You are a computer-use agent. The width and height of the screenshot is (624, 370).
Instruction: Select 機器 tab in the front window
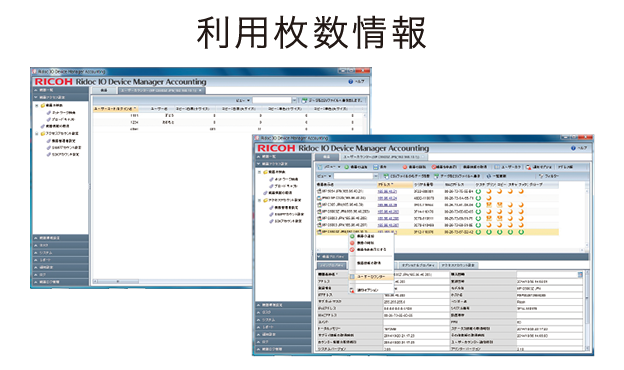pos(326,157)
